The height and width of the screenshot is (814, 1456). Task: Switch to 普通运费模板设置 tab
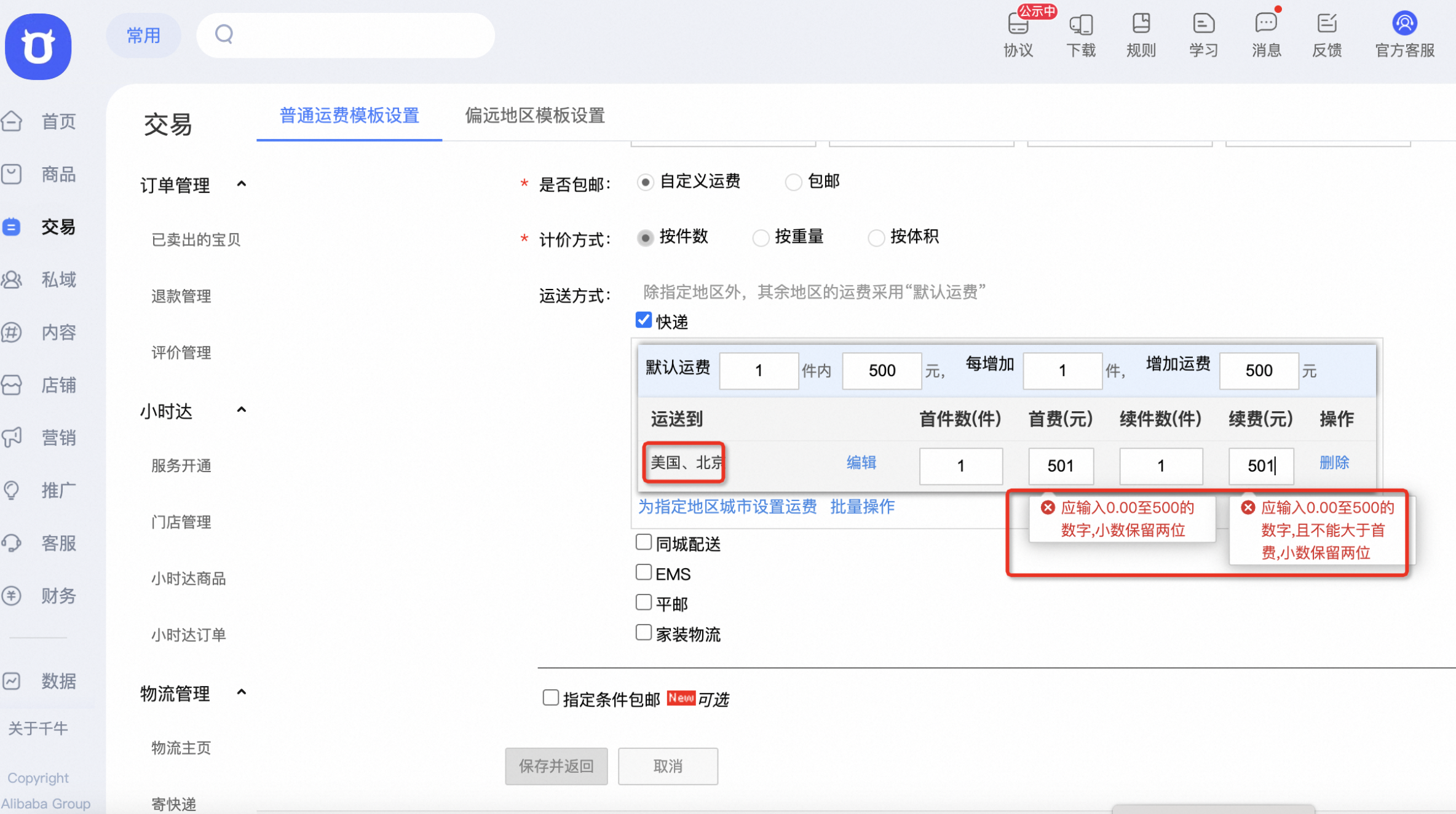pyautogui.click(x=349, y=116)
